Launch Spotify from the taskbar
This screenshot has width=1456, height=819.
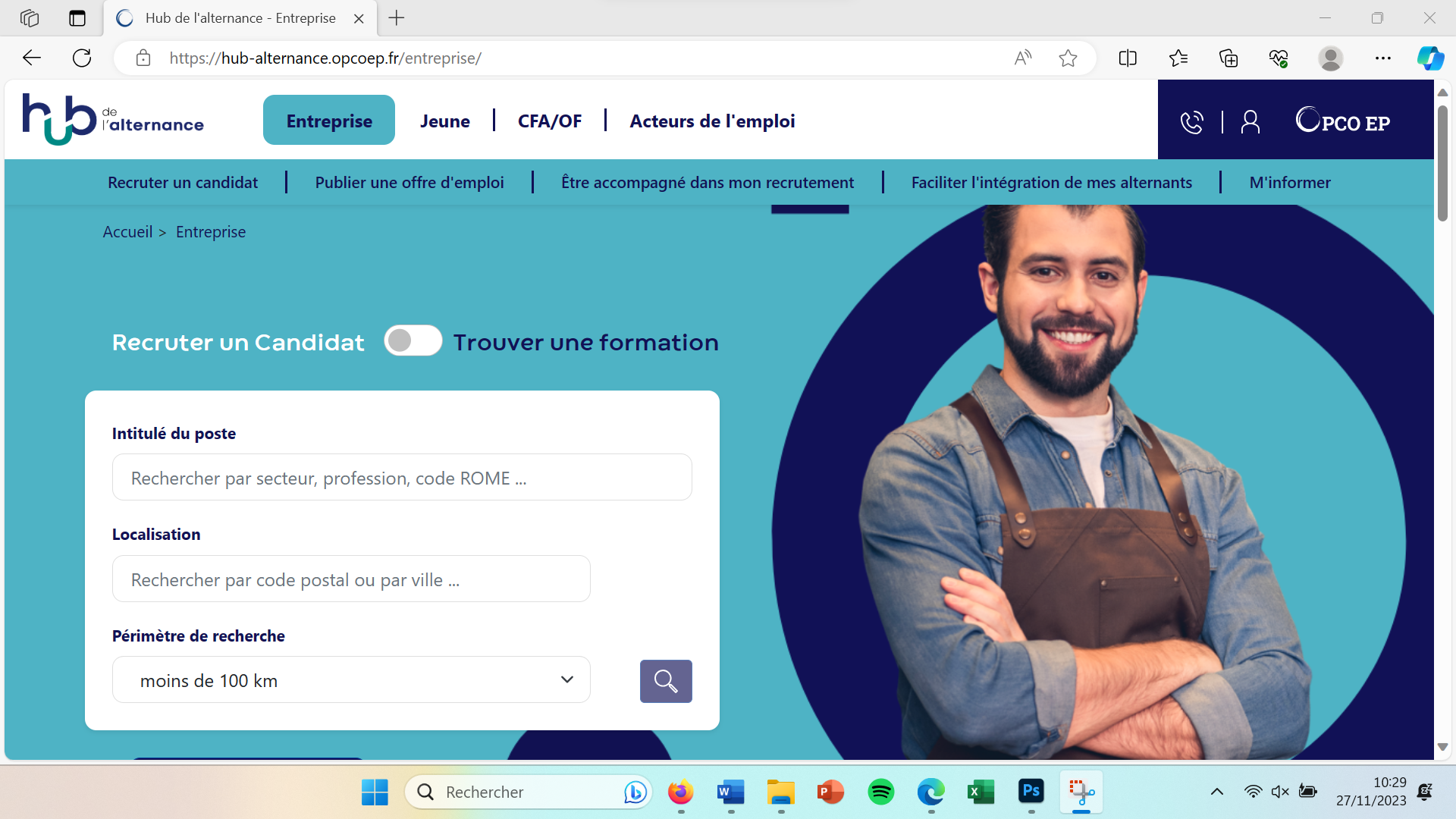point(880,792)
